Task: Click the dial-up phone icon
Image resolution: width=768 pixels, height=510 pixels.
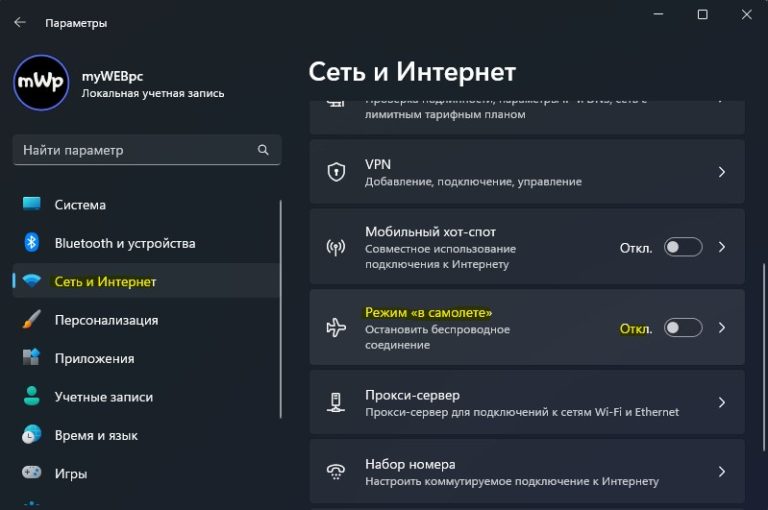Action: click(x=337, y=472)
